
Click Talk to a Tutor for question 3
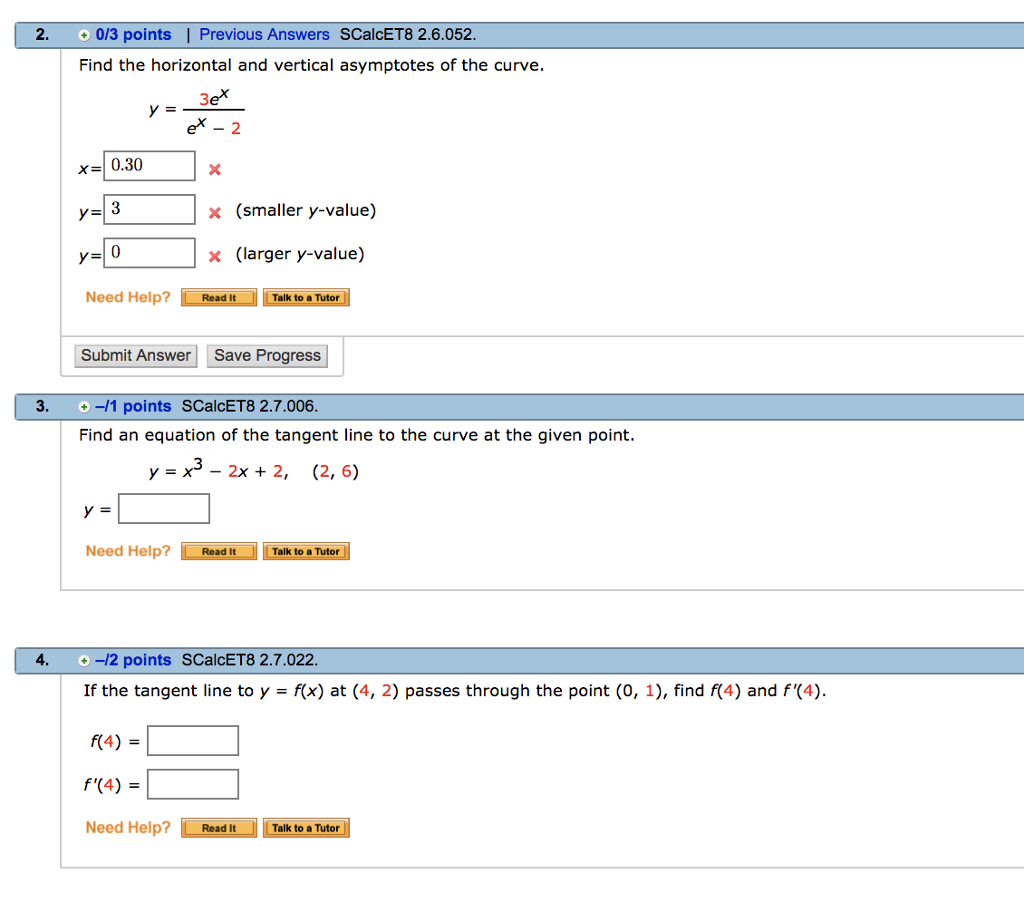tap(306, 551)
